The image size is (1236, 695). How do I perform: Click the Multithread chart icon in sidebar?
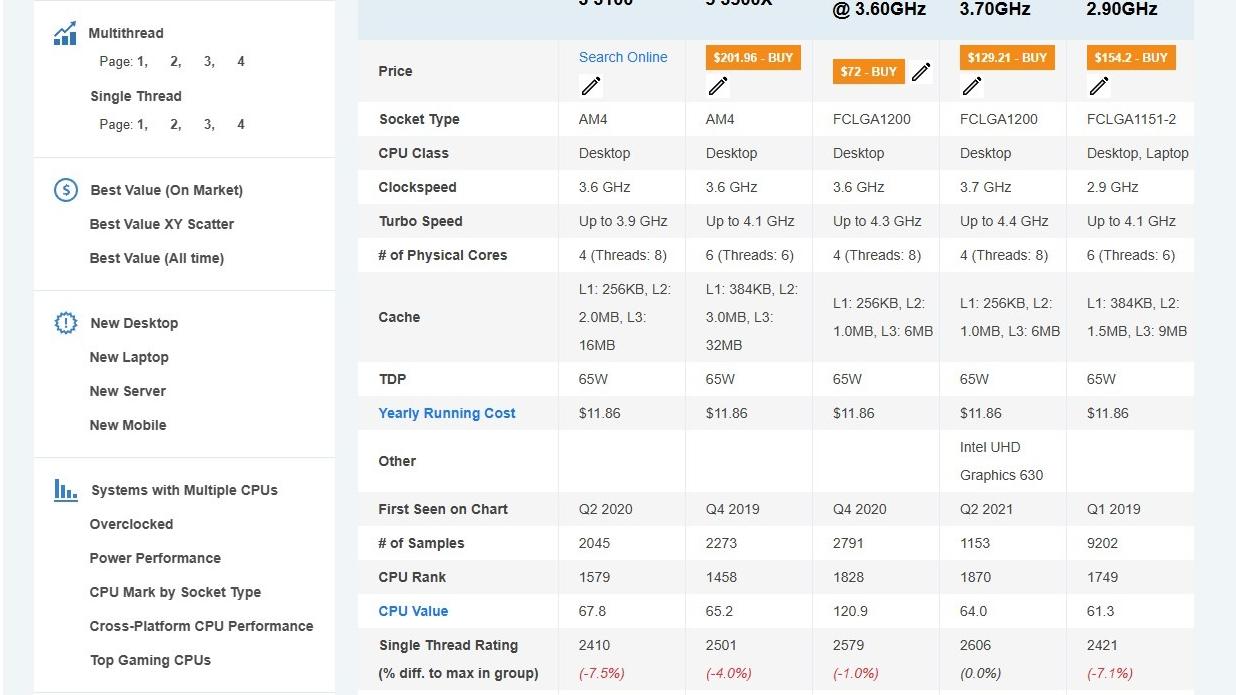pyautogui.click(x=65, y=34)
